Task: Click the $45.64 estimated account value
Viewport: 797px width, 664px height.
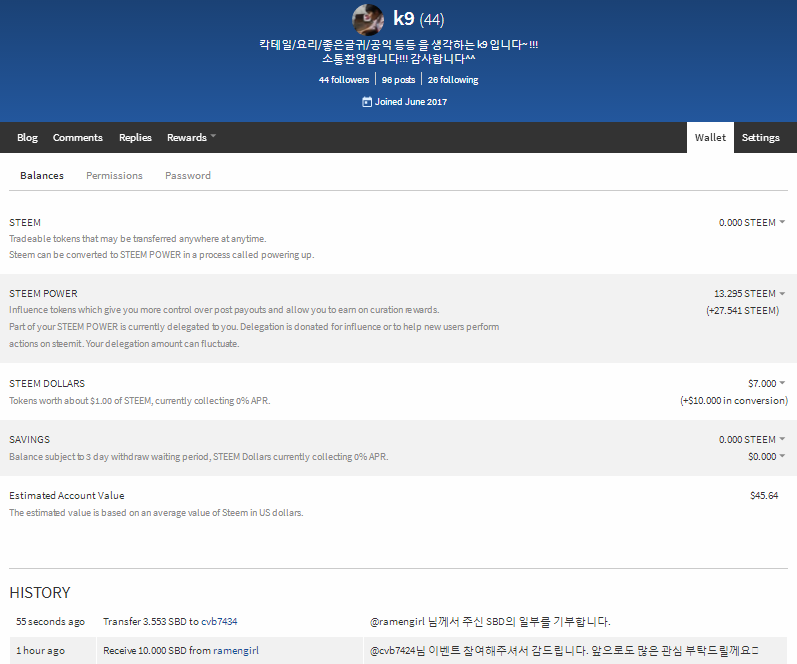Action: pyautogui.click(x=764, y=495)
